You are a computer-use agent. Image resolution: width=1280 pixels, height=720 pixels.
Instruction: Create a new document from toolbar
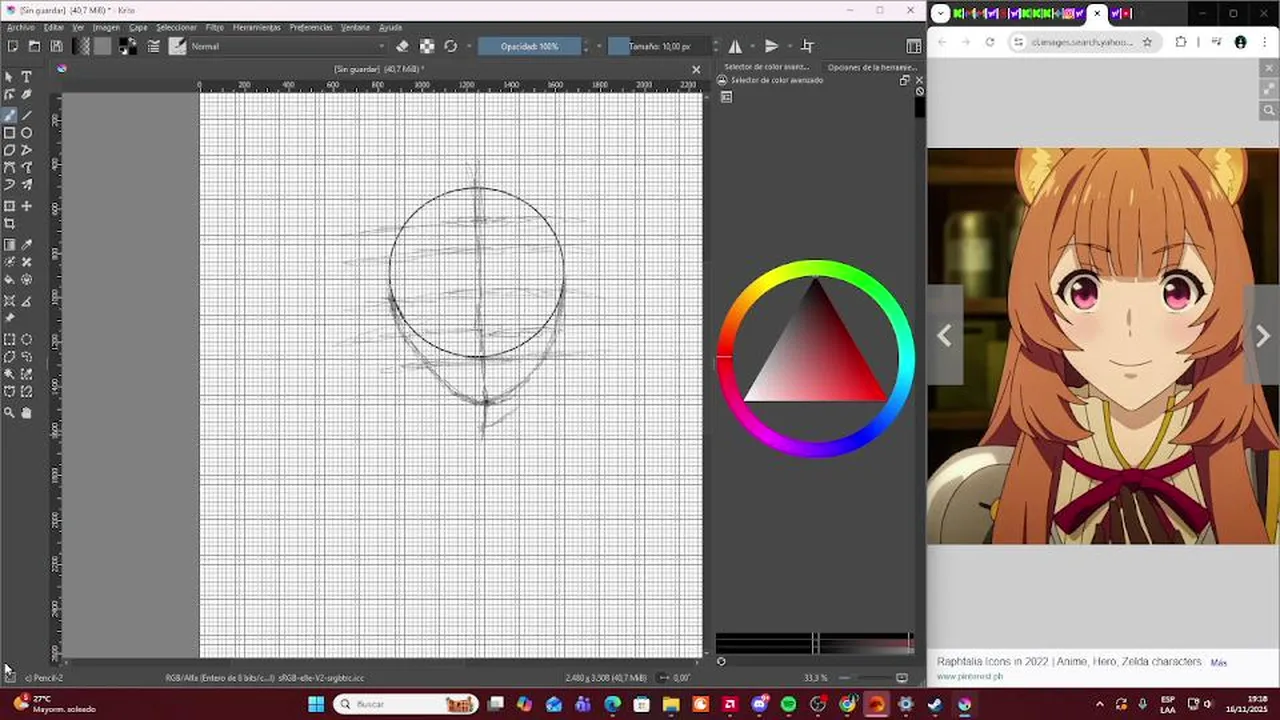[12, 46]
